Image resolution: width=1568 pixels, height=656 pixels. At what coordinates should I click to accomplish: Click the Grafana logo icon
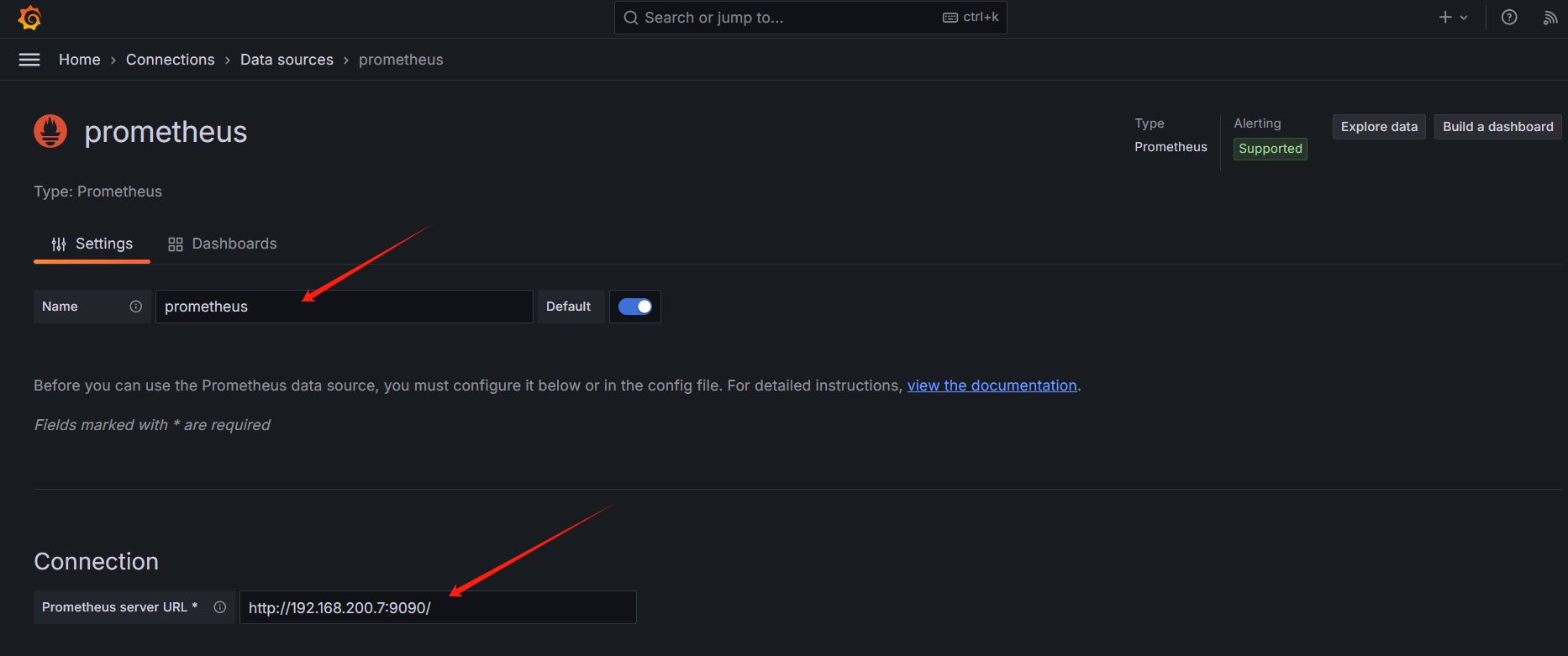pos(29,18)
